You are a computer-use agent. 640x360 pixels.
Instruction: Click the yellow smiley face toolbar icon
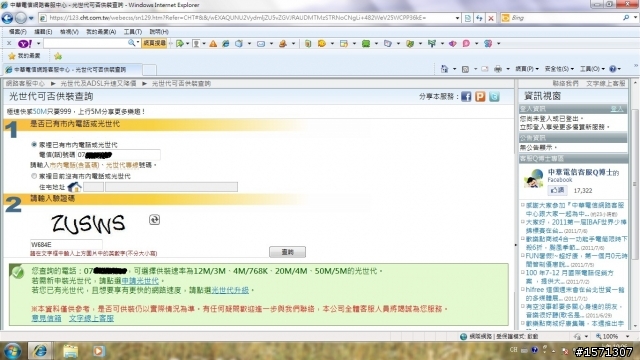[322, 43]
